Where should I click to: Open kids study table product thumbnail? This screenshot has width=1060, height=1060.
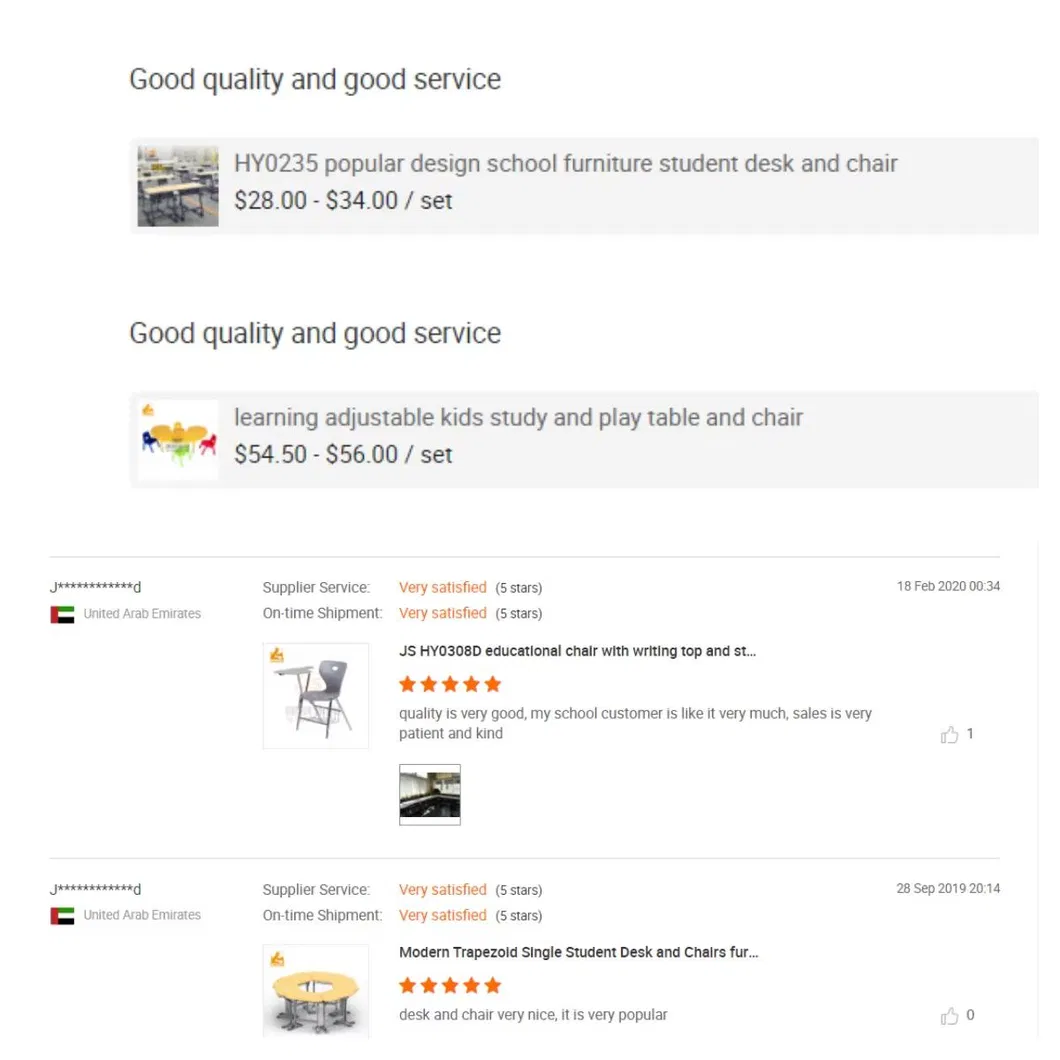click(x=178, y=440)
